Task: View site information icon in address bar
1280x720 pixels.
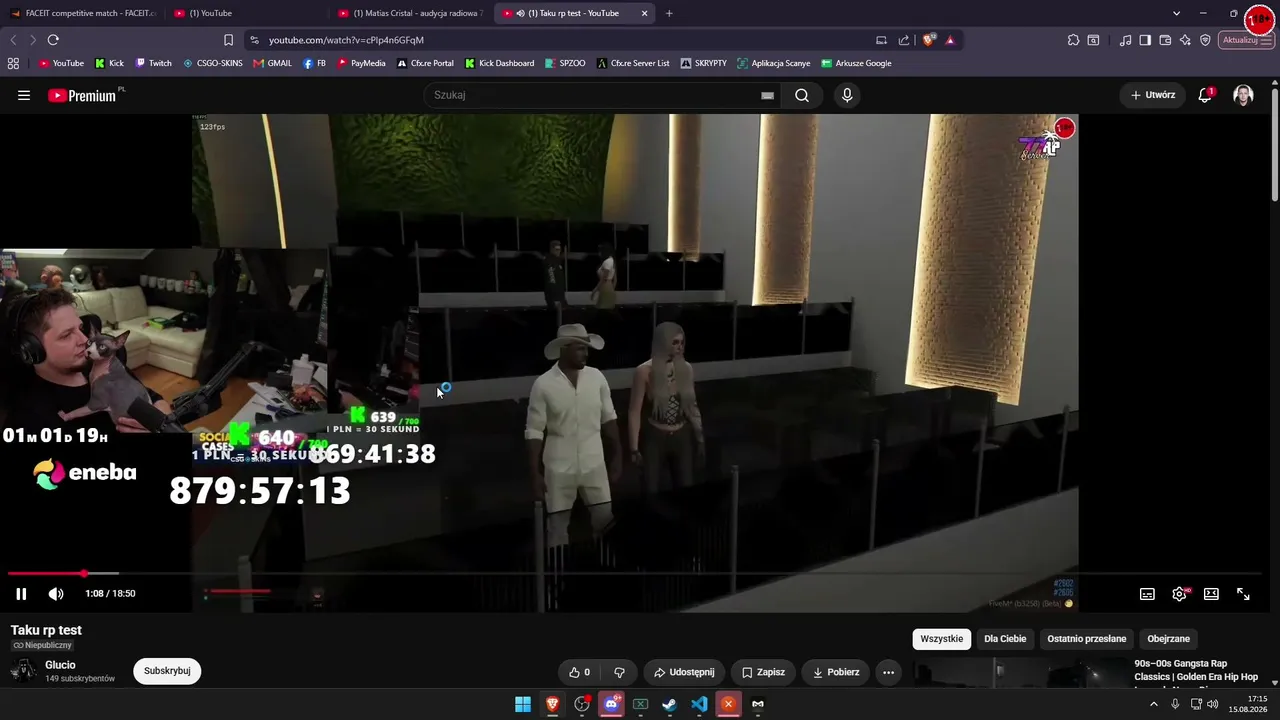Action: 254,40
